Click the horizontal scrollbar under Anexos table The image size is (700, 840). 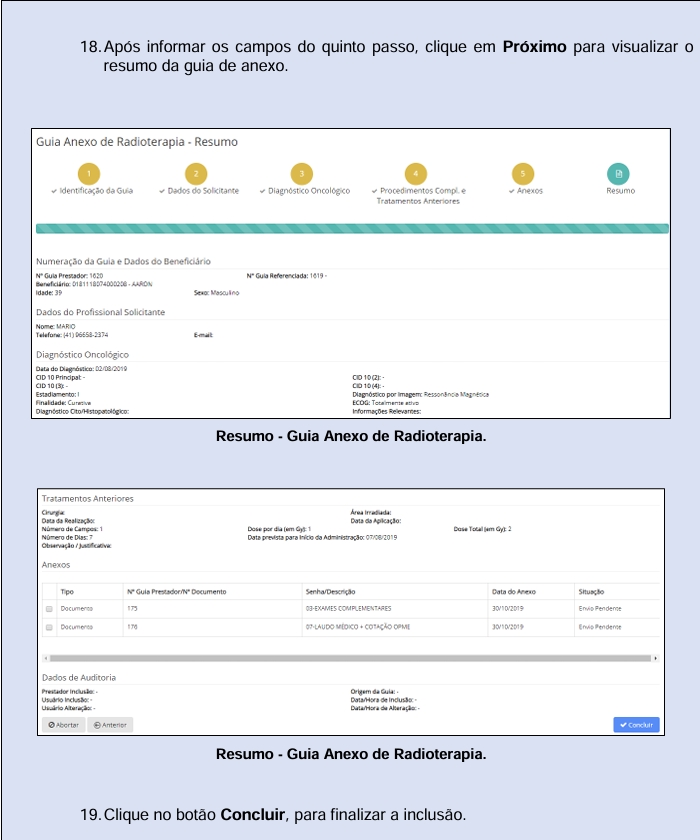pyautogui.click(x=350, y=658)
